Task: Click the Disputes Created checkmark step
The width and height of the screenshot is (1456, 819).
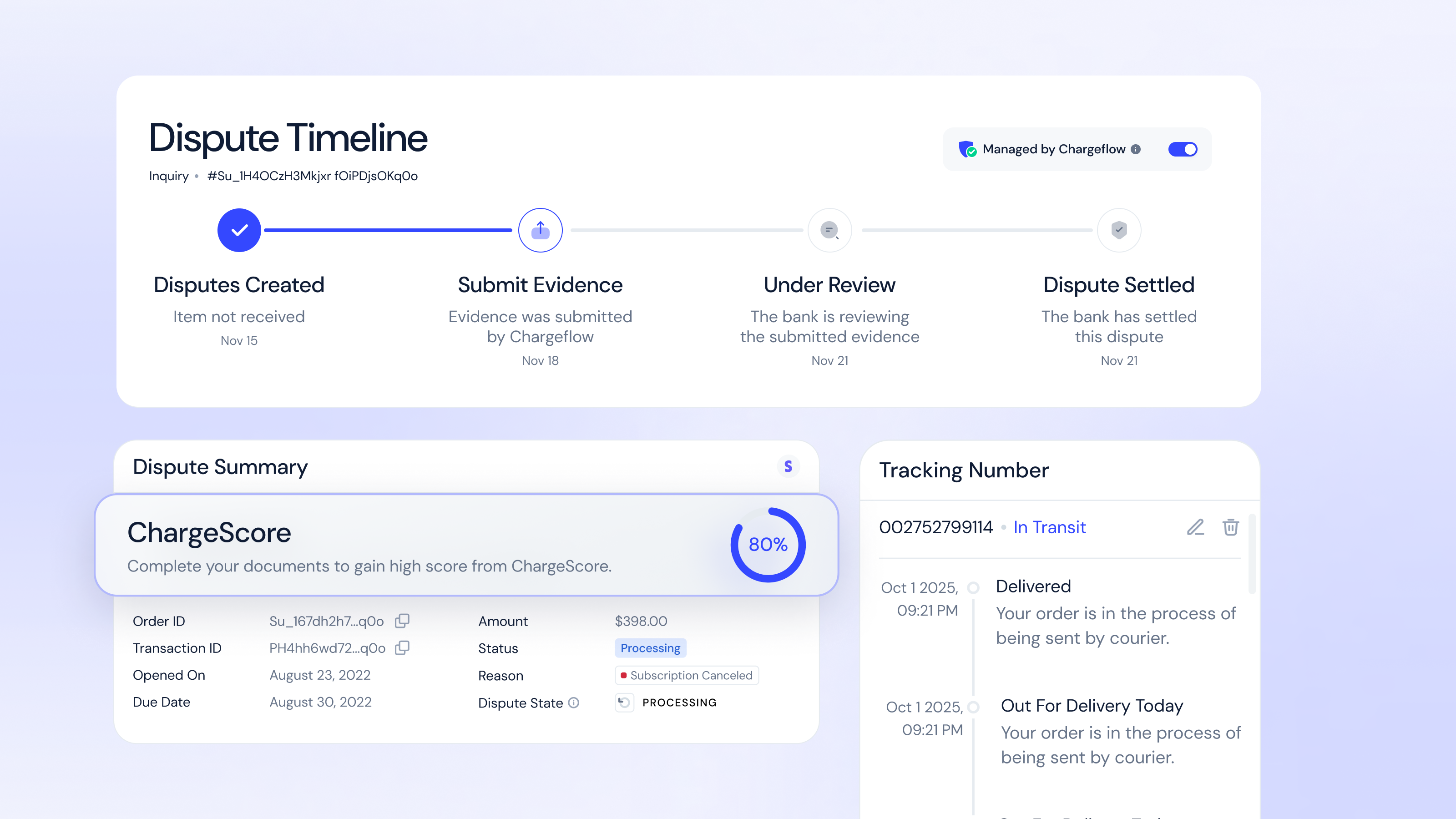Action: point(239,230)
